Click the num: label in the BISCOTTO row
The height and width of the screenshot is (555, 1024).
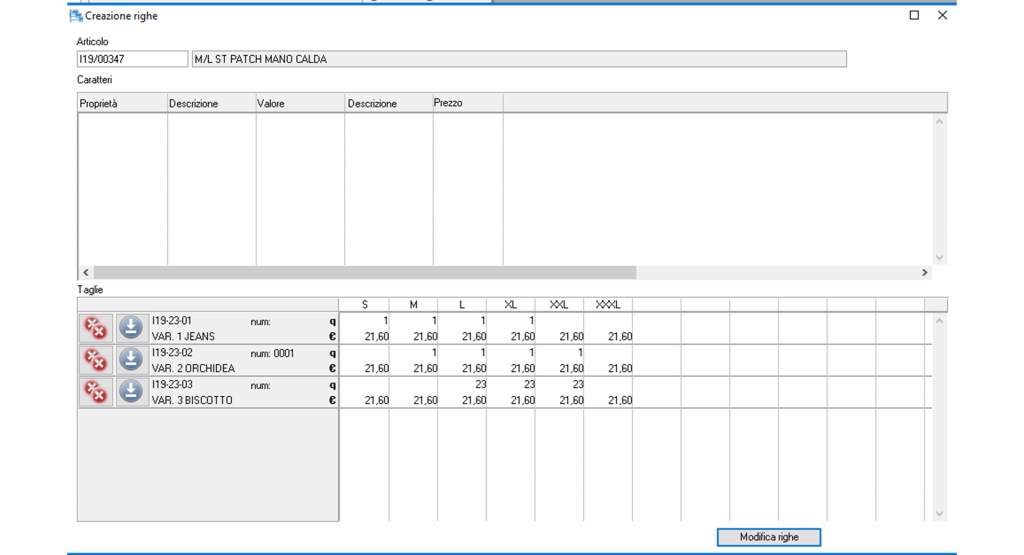point(260,385)
